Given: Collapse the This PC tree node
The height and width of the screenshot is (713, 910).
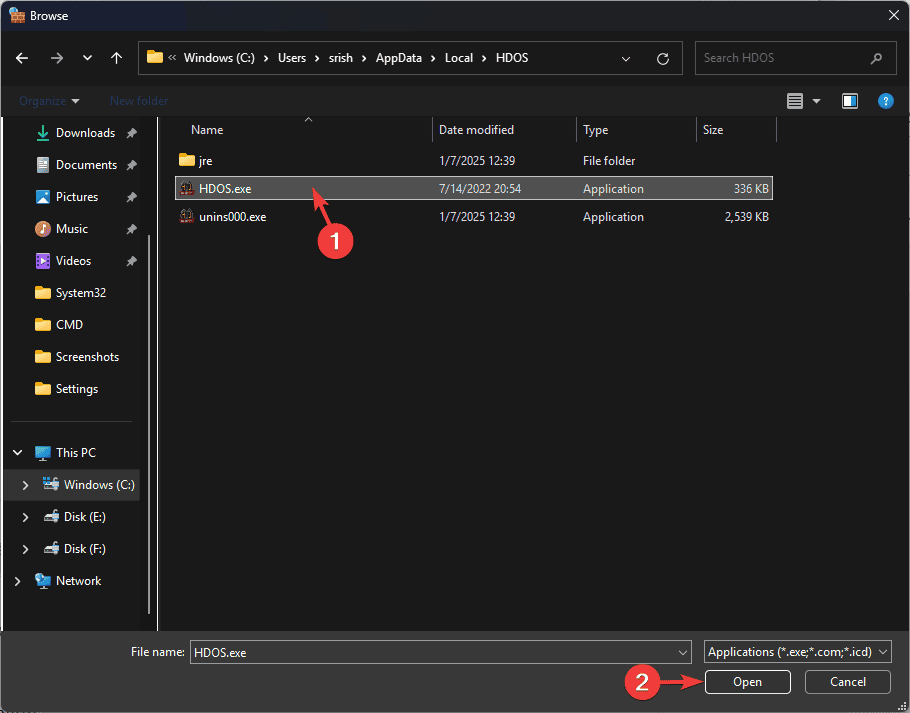Looking at the screenshot, I should click(x=17, y=453).
